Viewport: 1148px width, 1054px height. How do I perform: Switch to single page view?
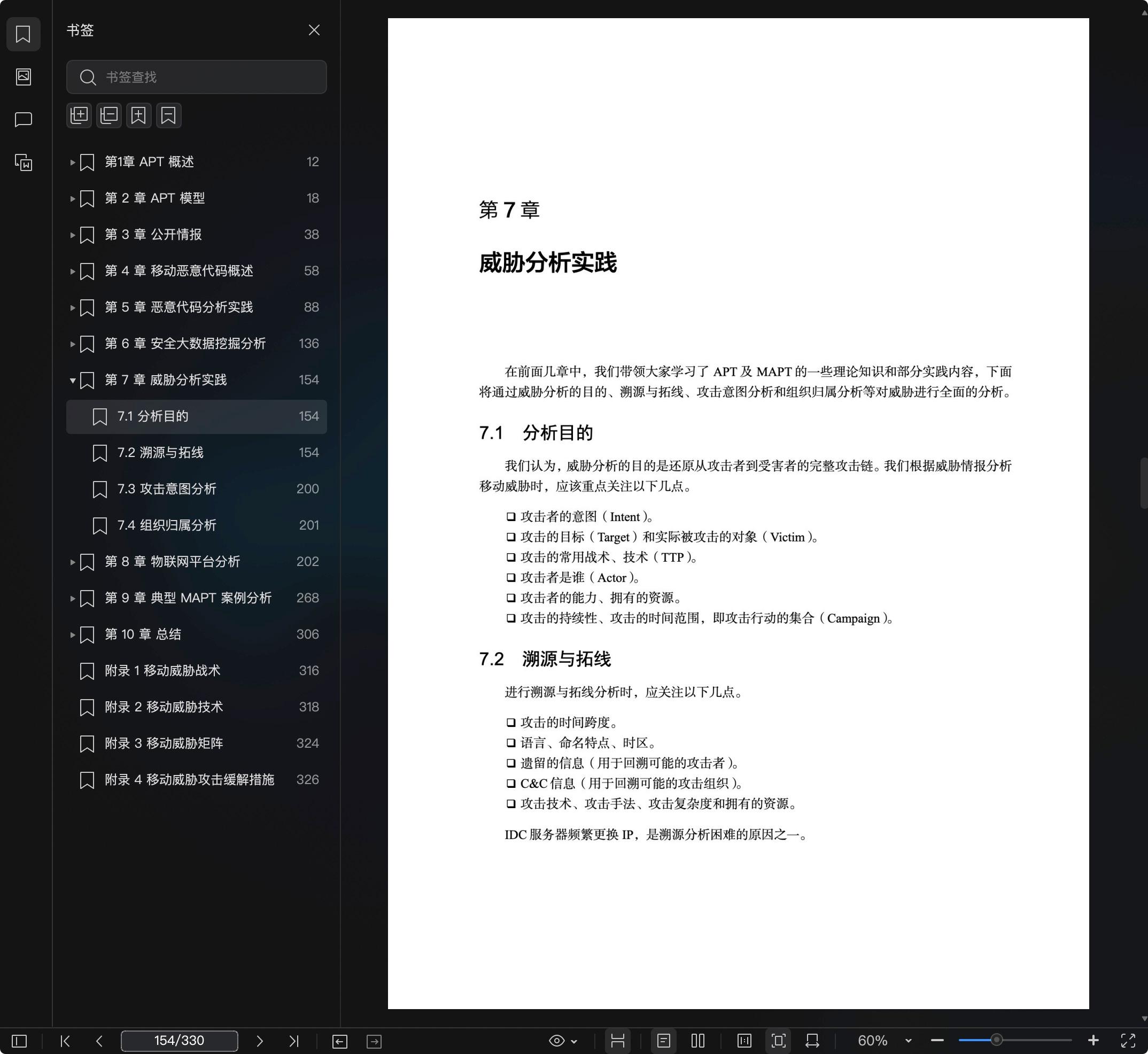point(663,1041)
